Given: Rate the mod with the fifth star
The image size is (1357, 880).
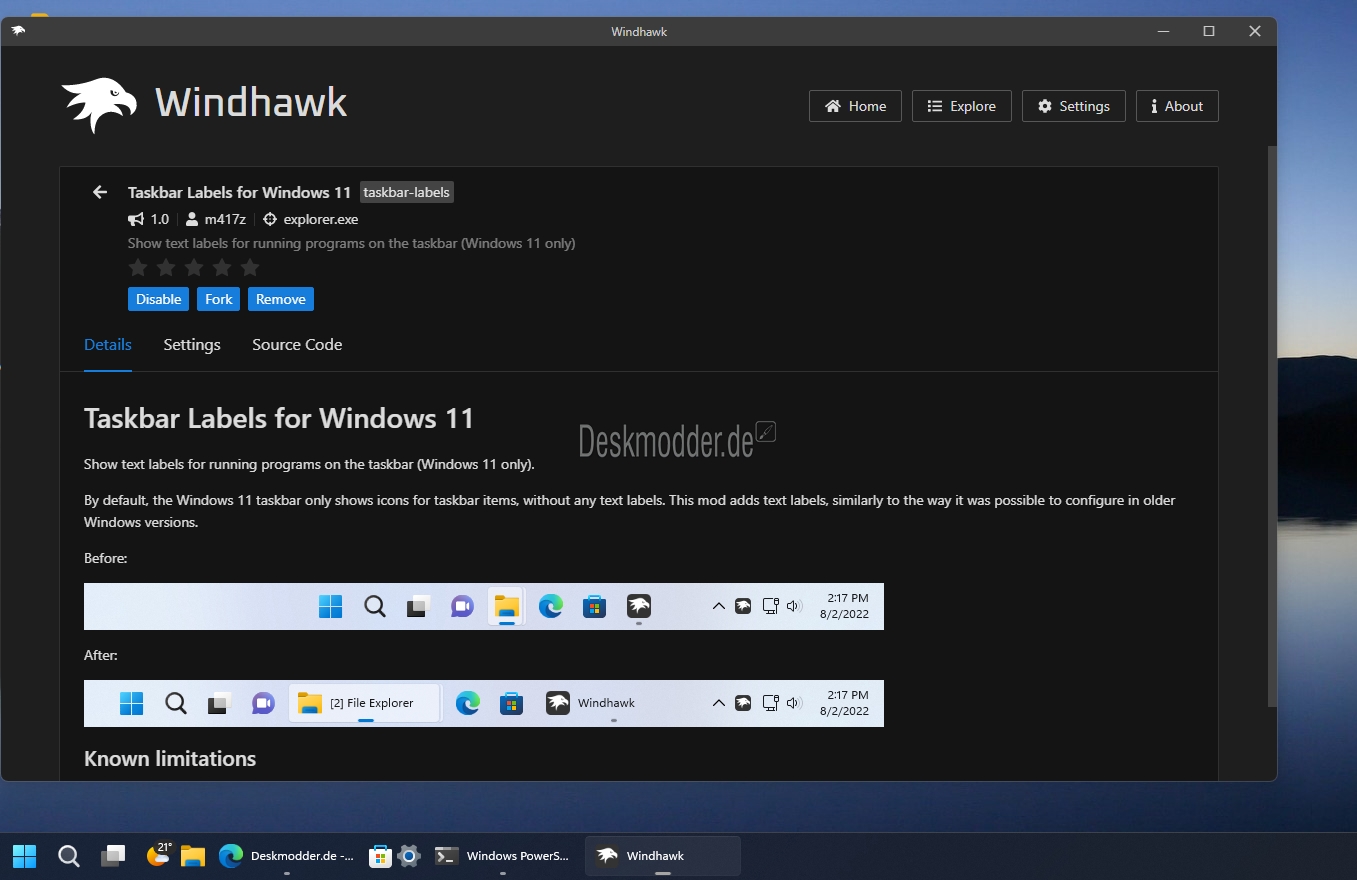Looking at the screenshot, I should tap(250, 267).
